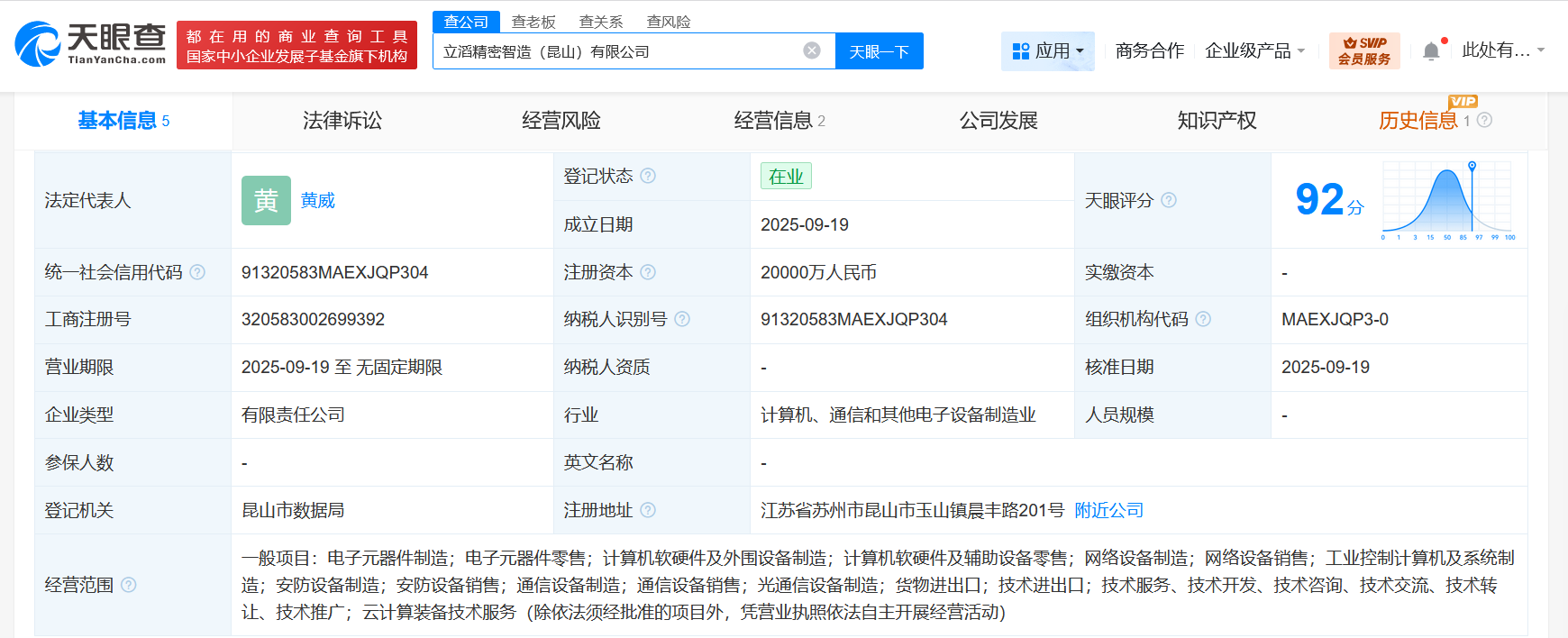The width and height of the screenshot is (1568, 638).
Task: Click the company name search field
Action: 617,51
